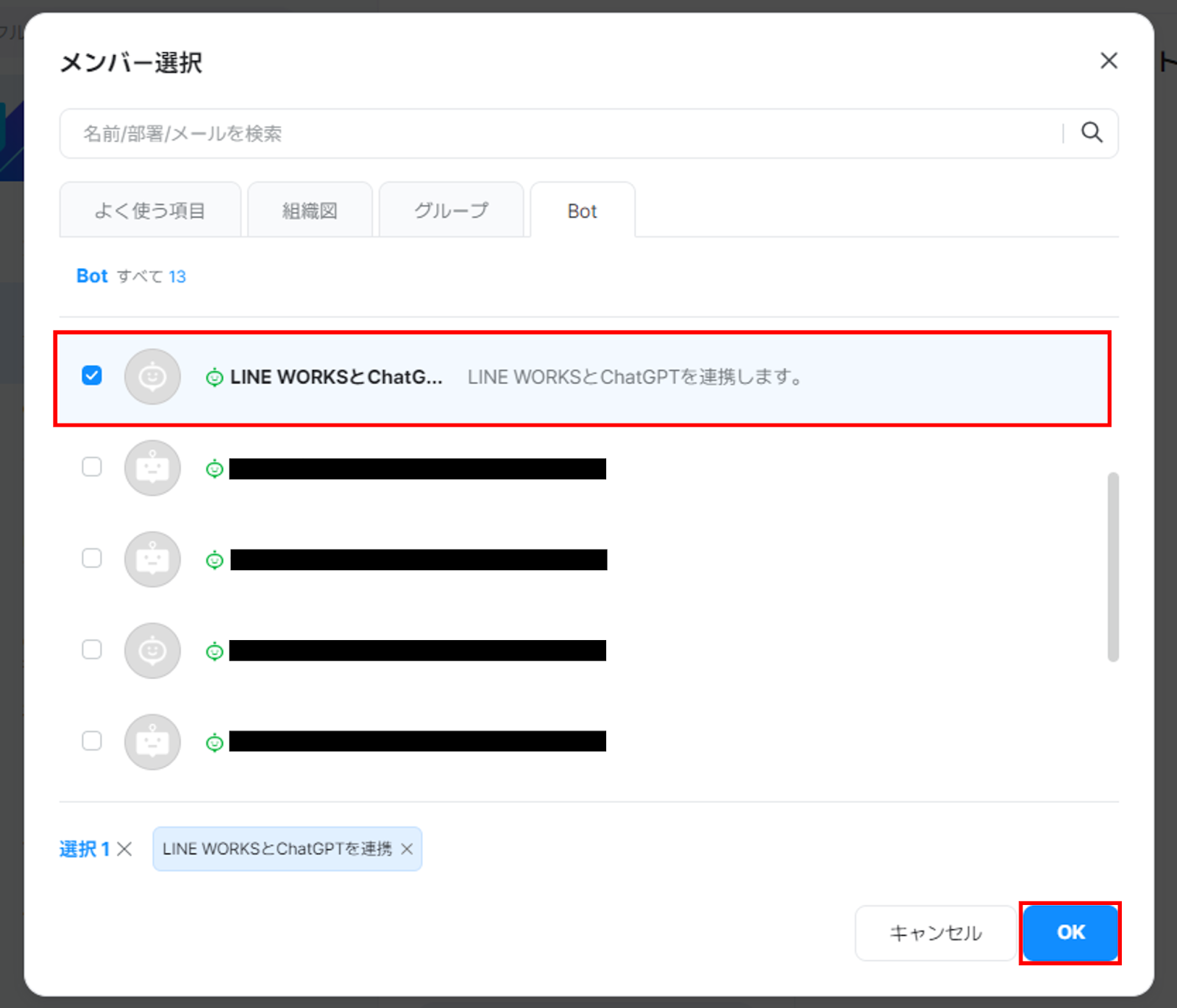This screenshot has width=1177, height=1008.
Task: Click the blue Bot category label
Action: coord(92,276)
